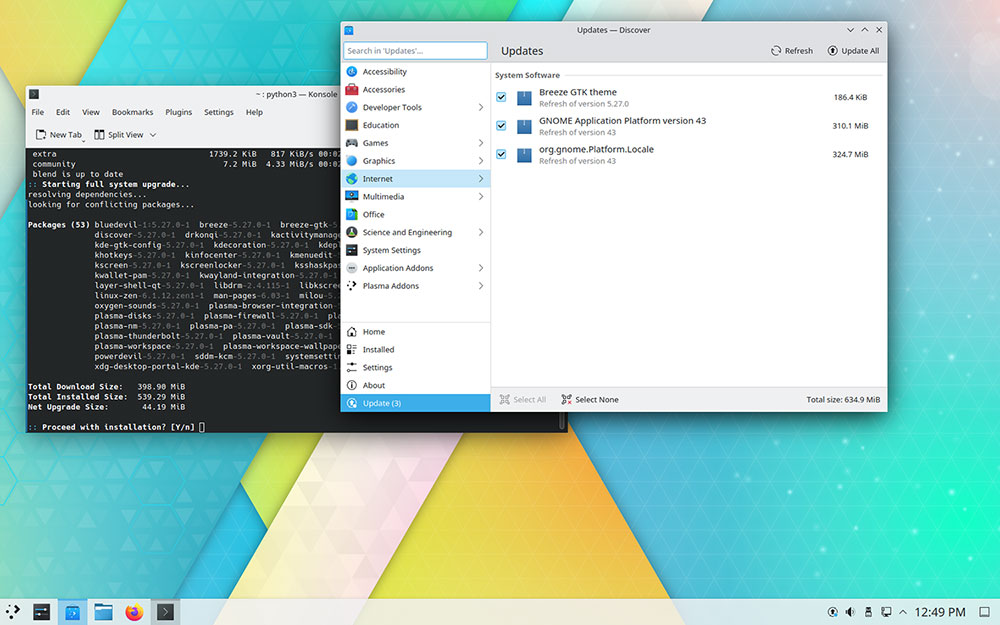
Task: Expand the Internet subcategories arrow
Action: pyautogui.click(x=481, y=179)
